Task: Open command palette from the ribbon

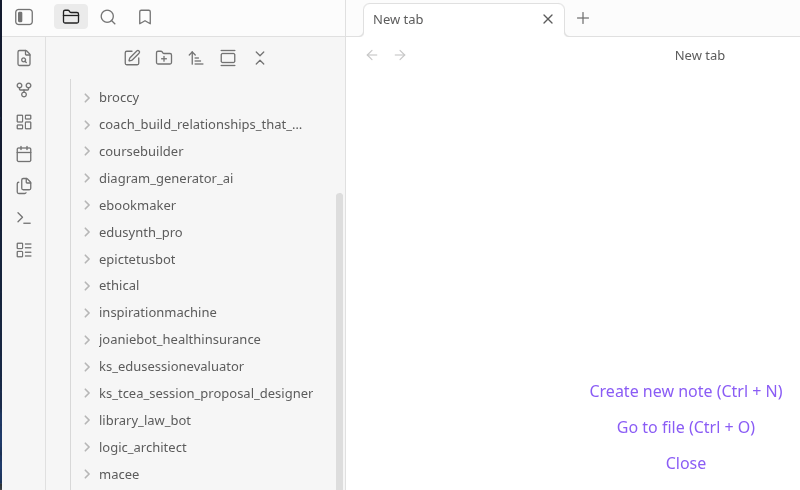Action: click(x=24, y=218)
